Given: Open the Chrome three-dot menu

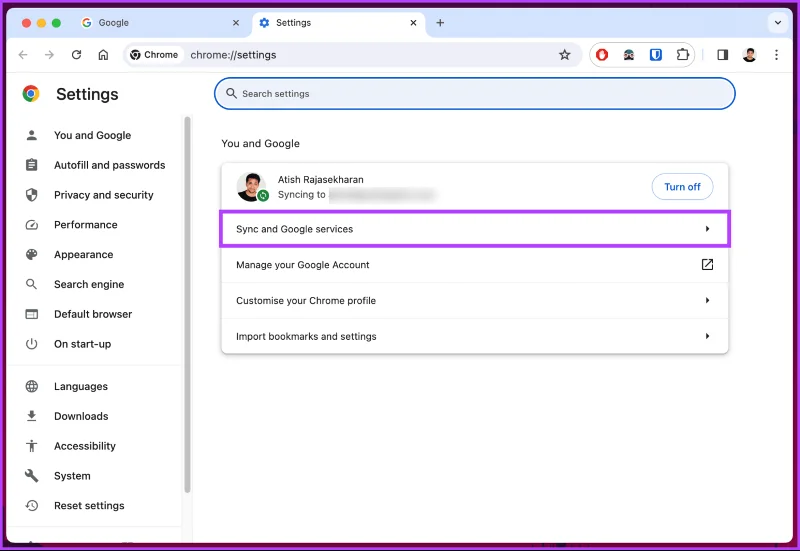Looking at the screenshot, I should 777,55.
